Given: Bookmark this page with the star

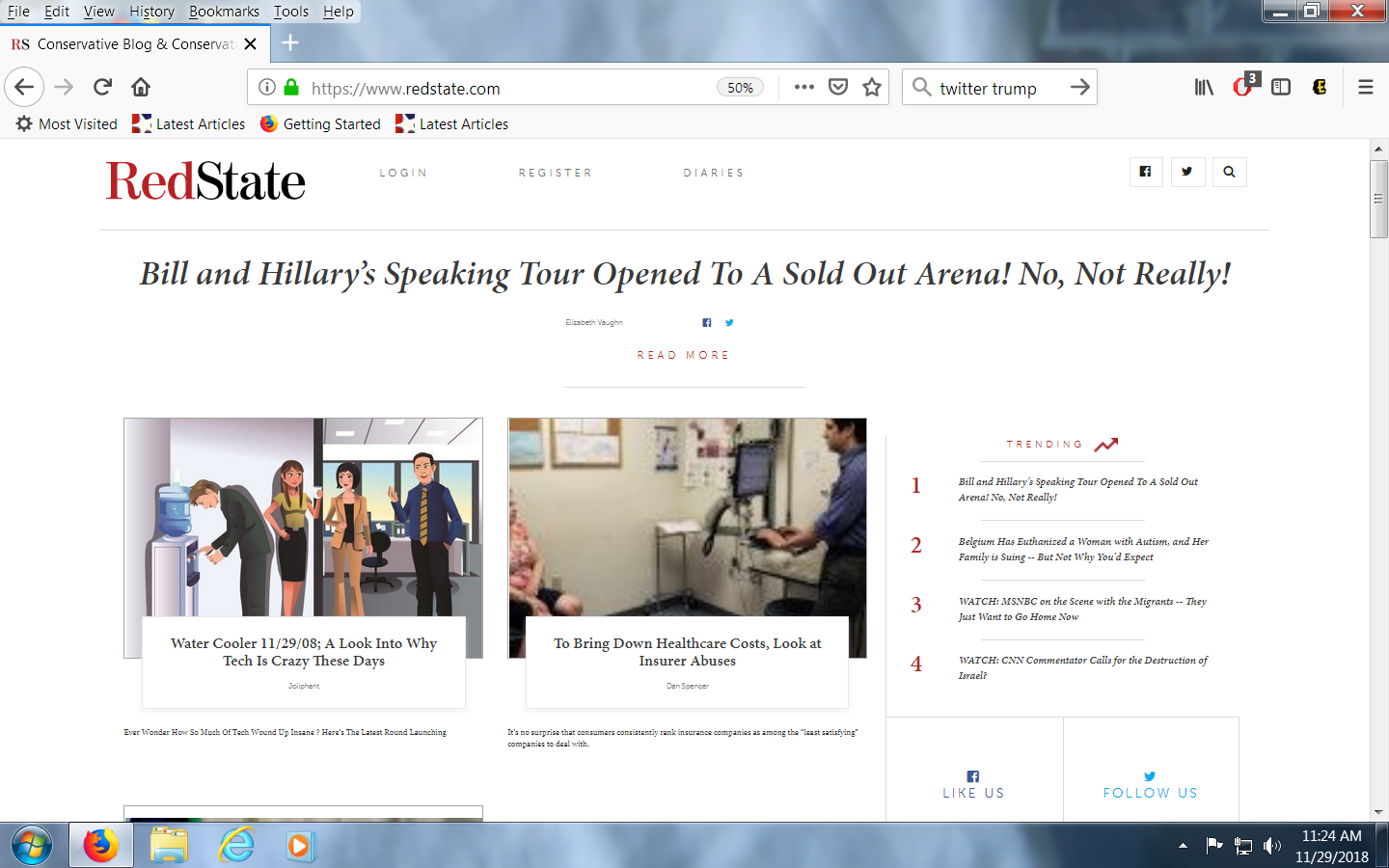Looking at the screenshot, I should pos(872,87).
